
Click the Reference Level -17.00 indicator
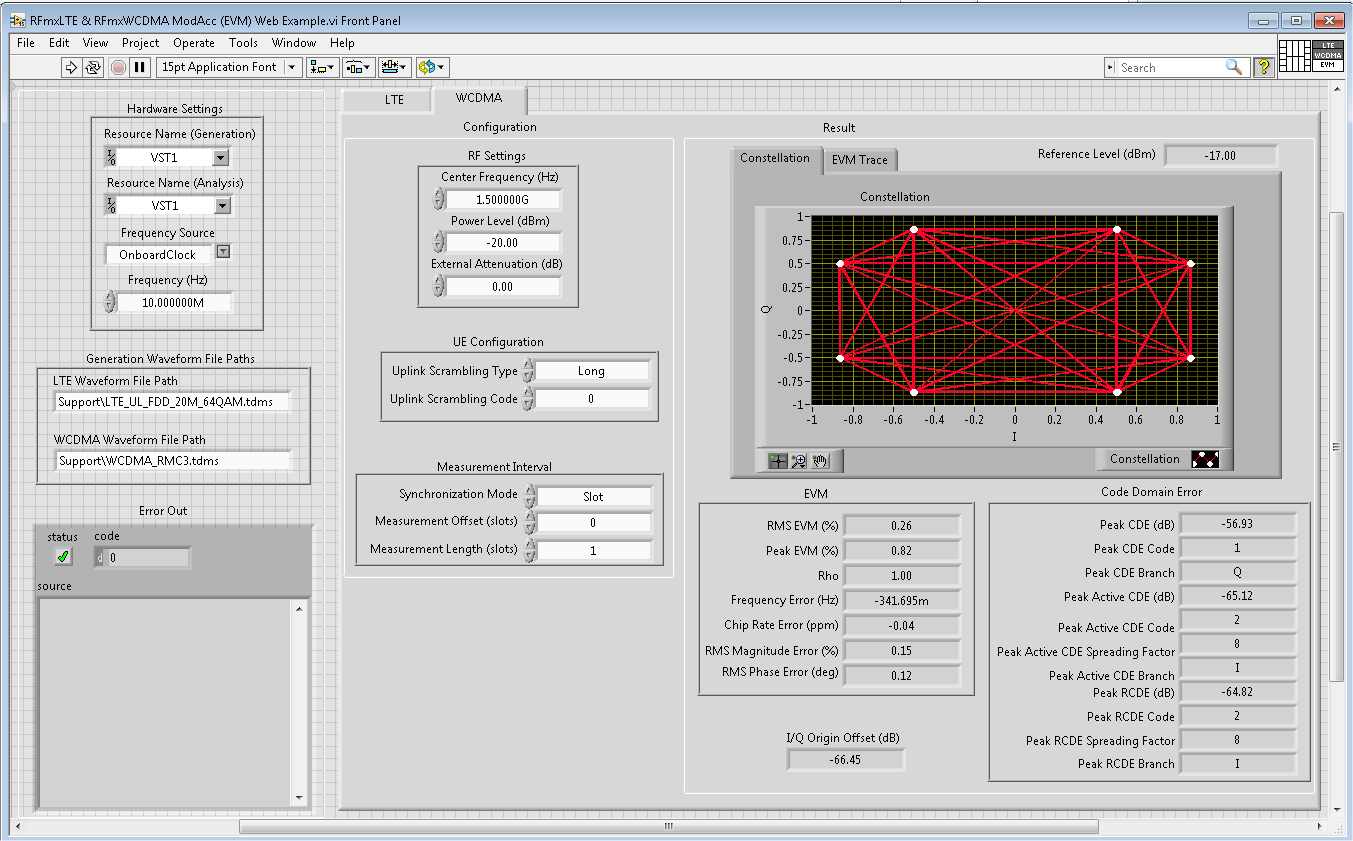1221,156
